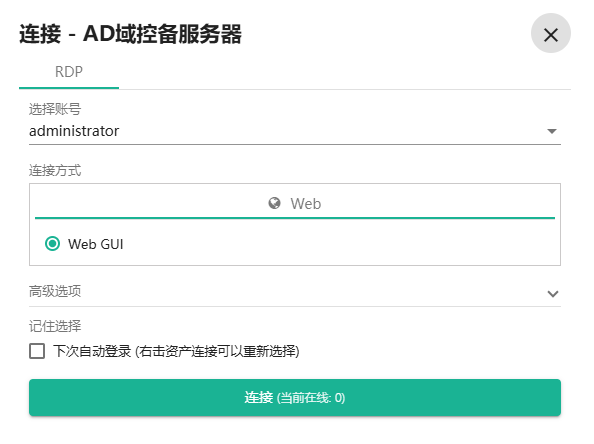Viewport: 594px width, 444px height.
Task: Click the globe icon beside Web
Action: 274,203
